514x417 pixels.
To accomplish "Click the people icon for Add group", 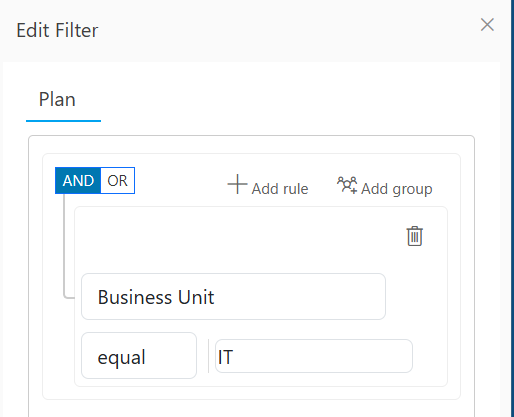I will point(347,185).
